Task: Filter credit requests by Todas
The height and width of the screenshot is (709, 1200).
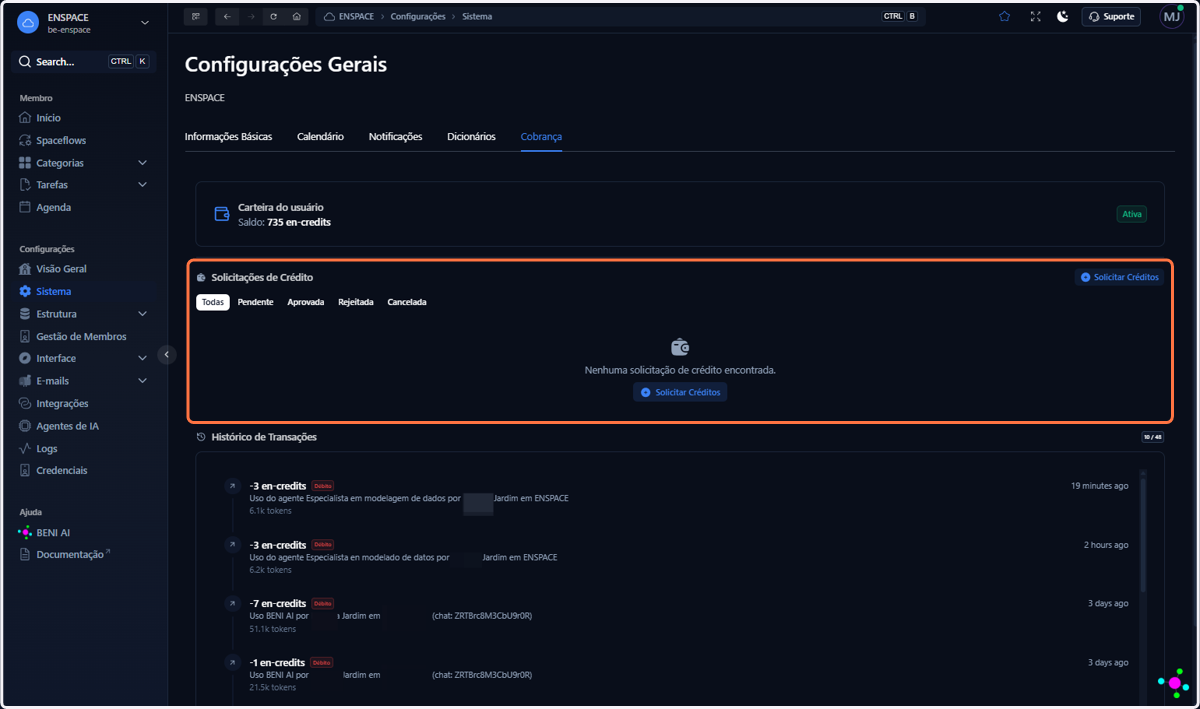Action: 213,302
